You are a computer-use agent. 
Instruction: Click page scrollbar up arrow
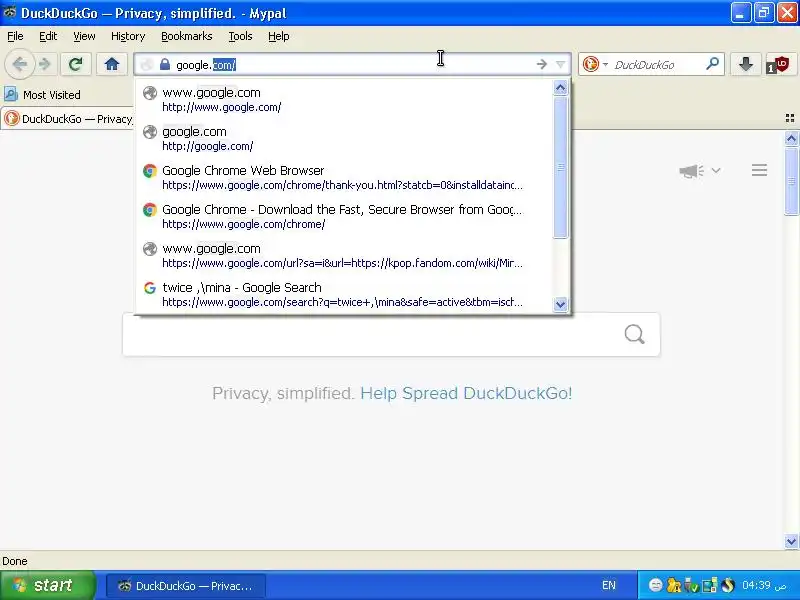[791, 138]
